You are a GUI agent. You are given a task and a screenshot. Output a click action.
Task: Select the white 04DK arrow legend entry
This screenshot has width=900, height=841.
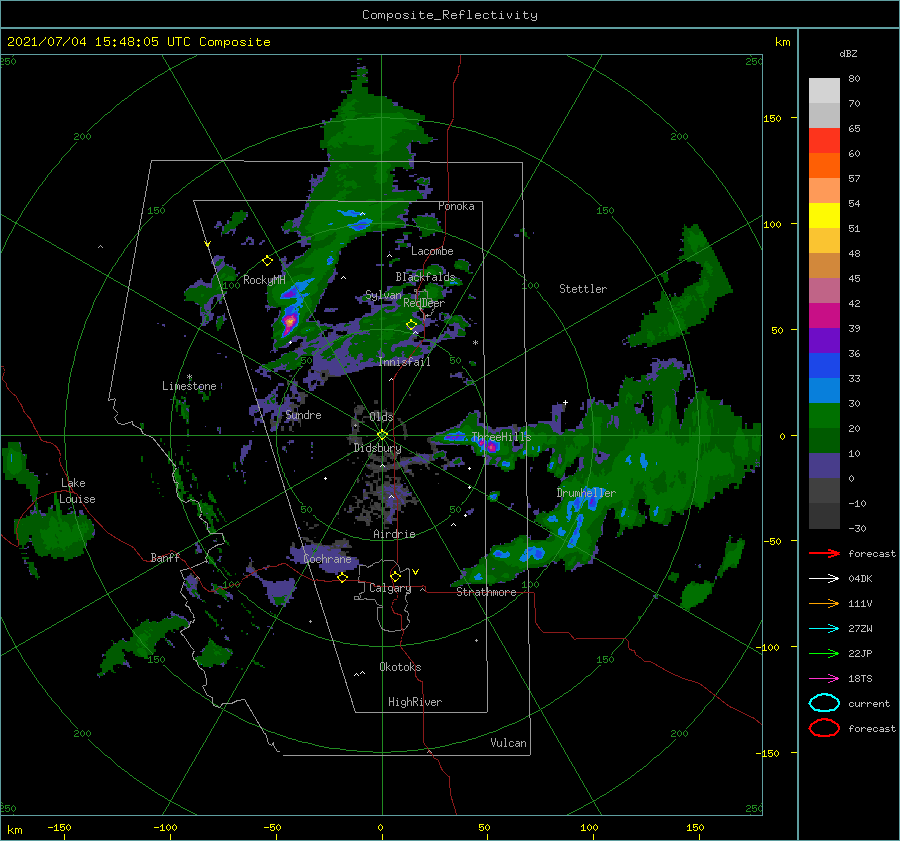(x=824, y=578)
